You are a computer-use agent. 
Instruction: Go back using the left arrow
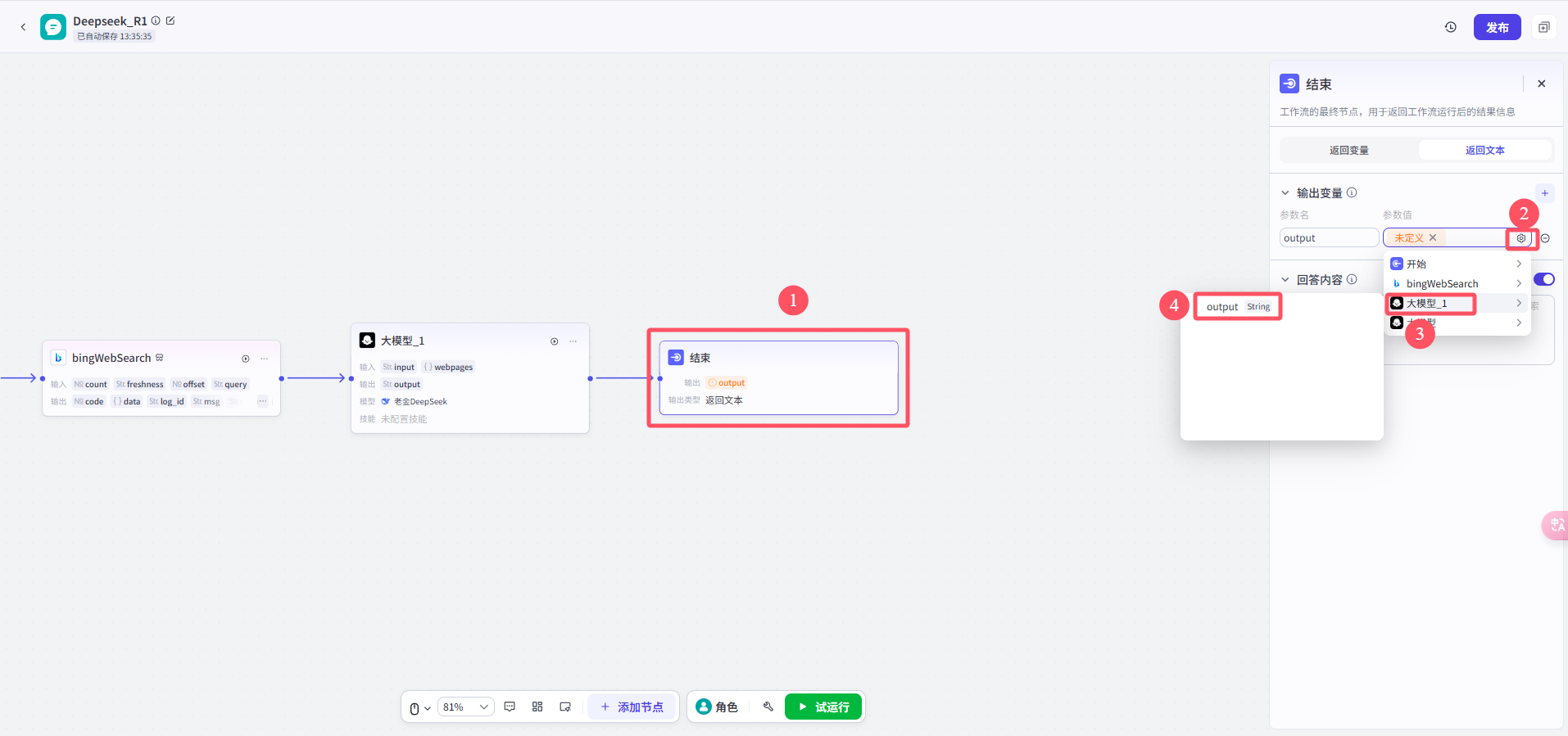click(23, 27)
